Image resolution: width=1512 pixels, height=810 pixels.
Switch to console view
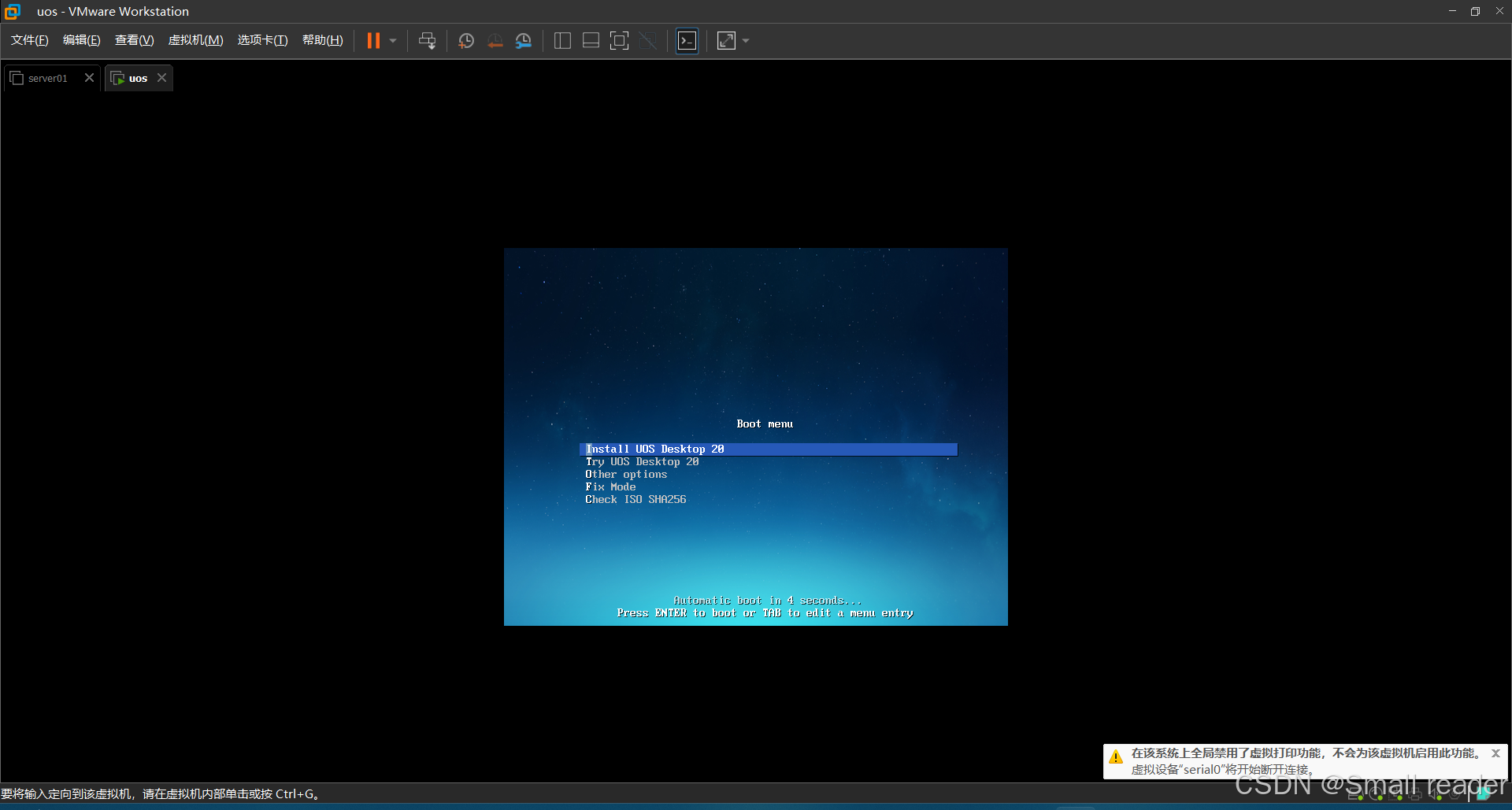tap(687, 41)
